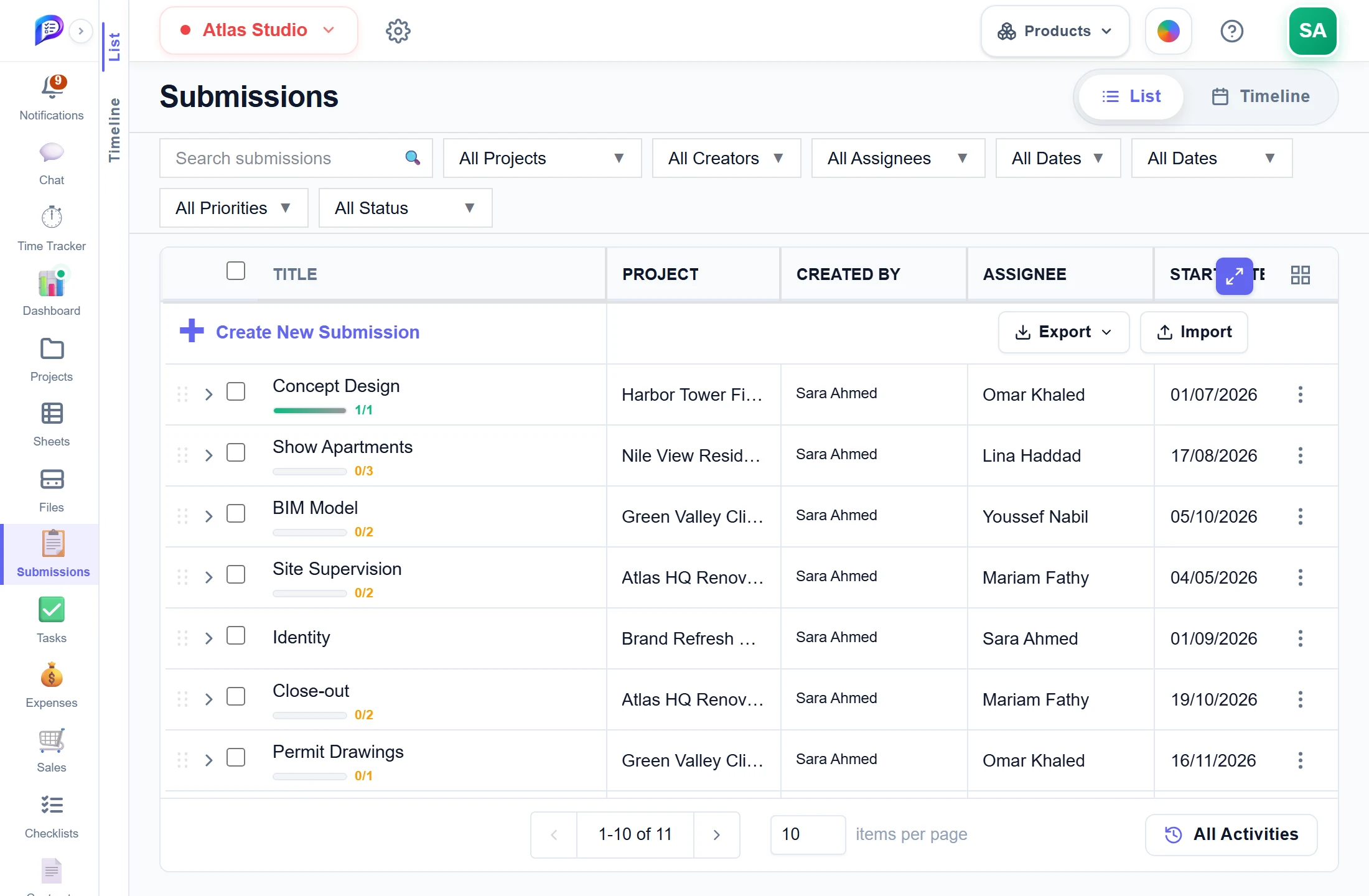The height and width of the screenshot is (896, 1369).
Task: Open All Activities log
Action: click(x=1231, y=834)
